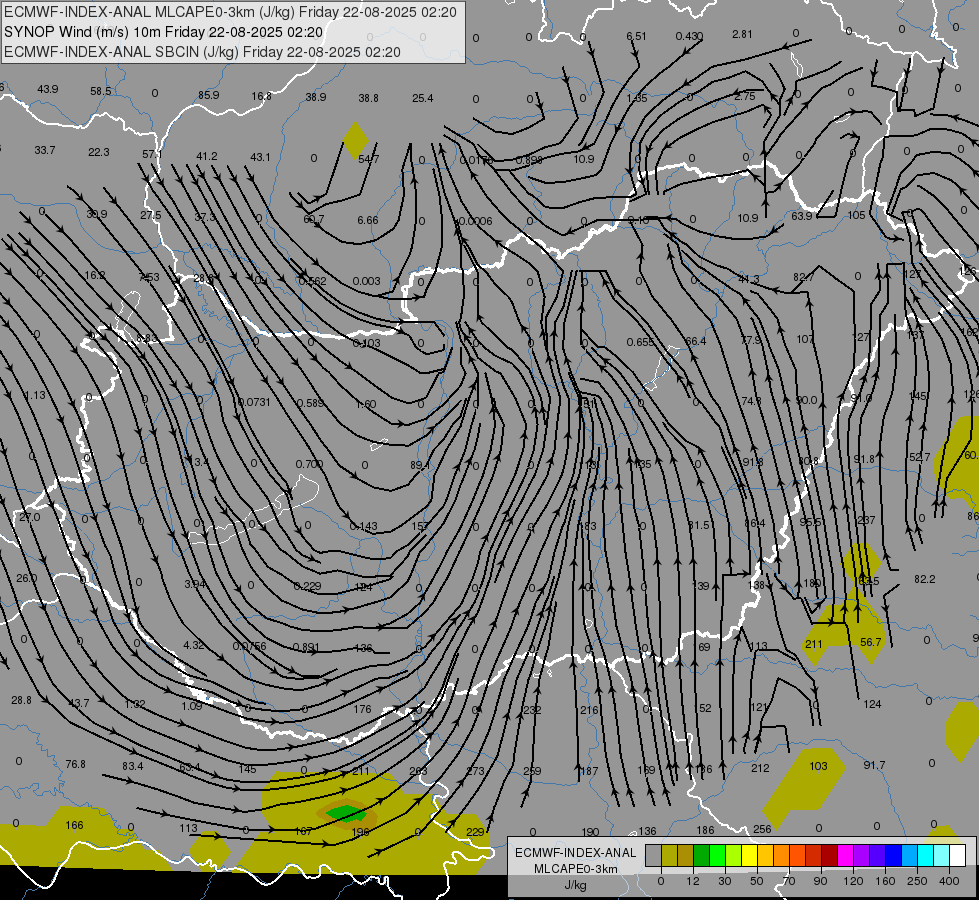Click the map value 6.66
This screenshot has height=900, width=979.
(x=368, y=220)
